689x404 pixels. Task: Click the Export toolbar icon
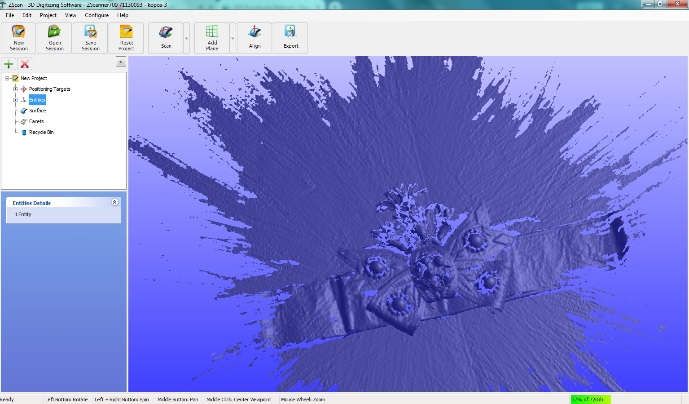(290, 36)
